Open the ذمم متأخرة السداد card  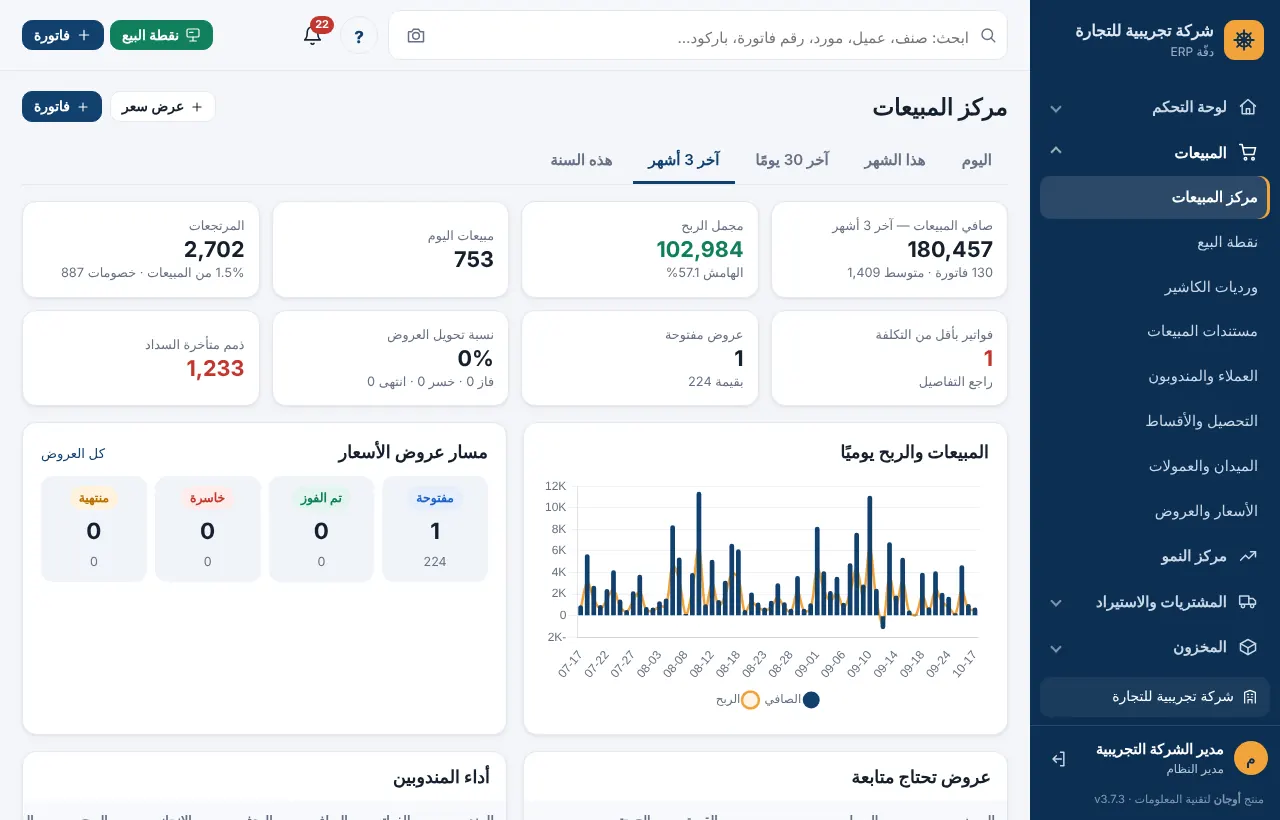pos(141,358)
